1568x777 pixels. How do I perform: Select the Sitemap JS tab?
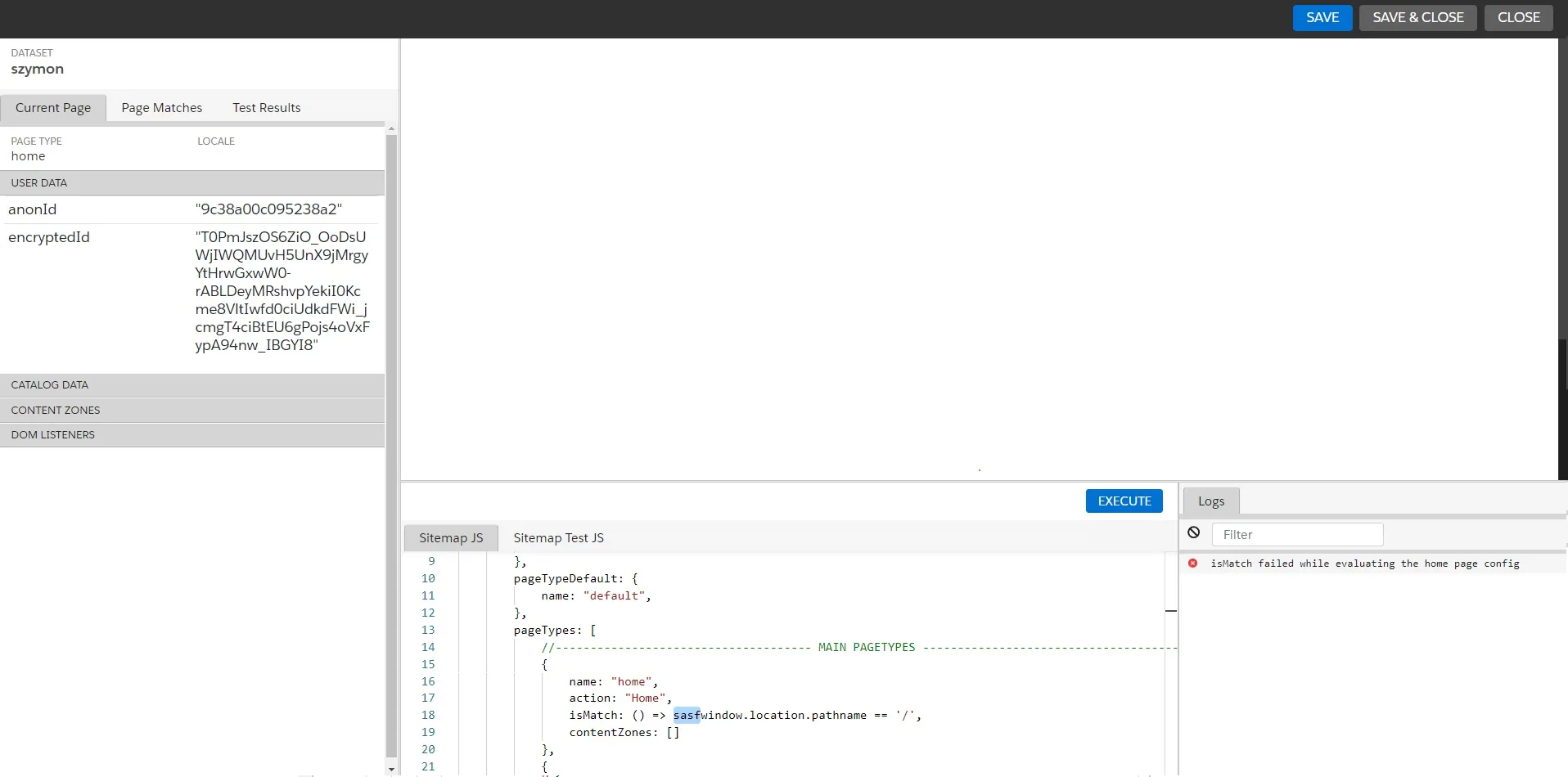(451, 538)
